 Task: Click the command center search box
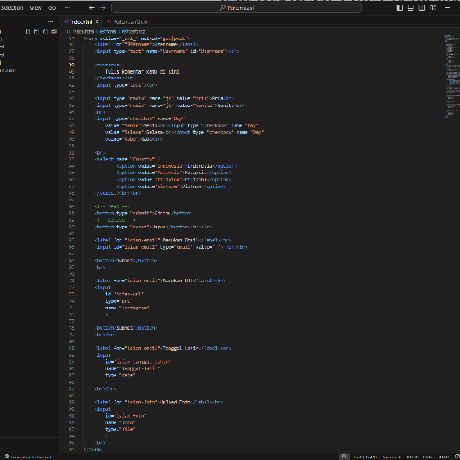tap(236, 8)
